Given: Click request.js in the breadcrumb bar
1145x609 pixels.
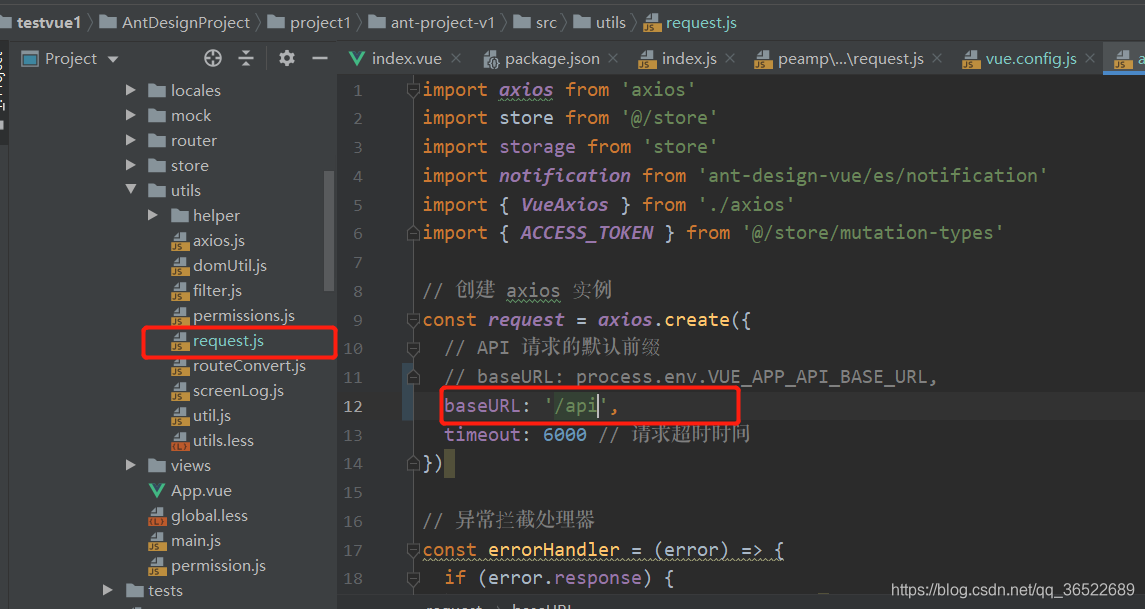Looking at the screenshot, I should 701,23.
